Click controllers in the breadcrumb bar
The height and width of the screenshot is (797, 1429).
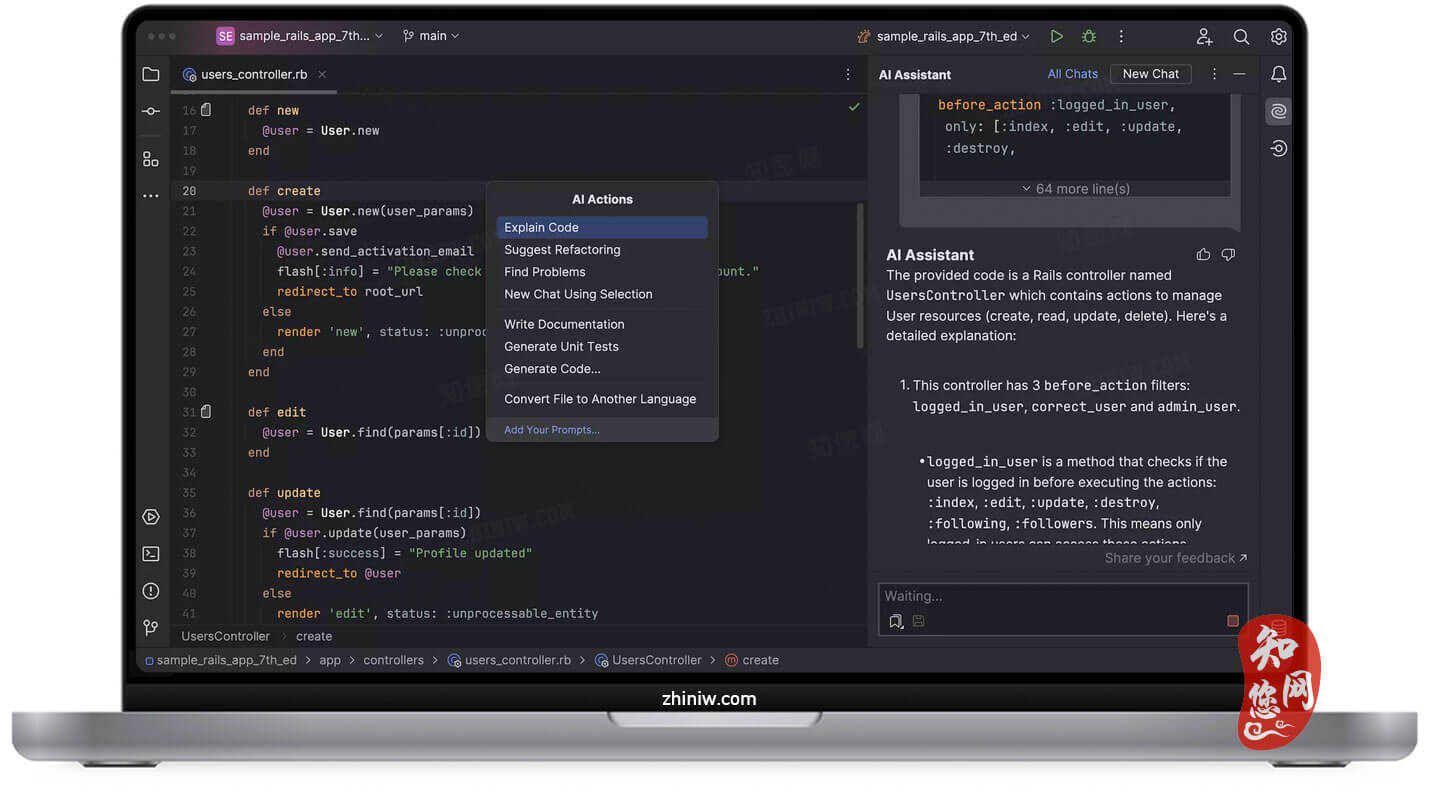pos(393,660)
